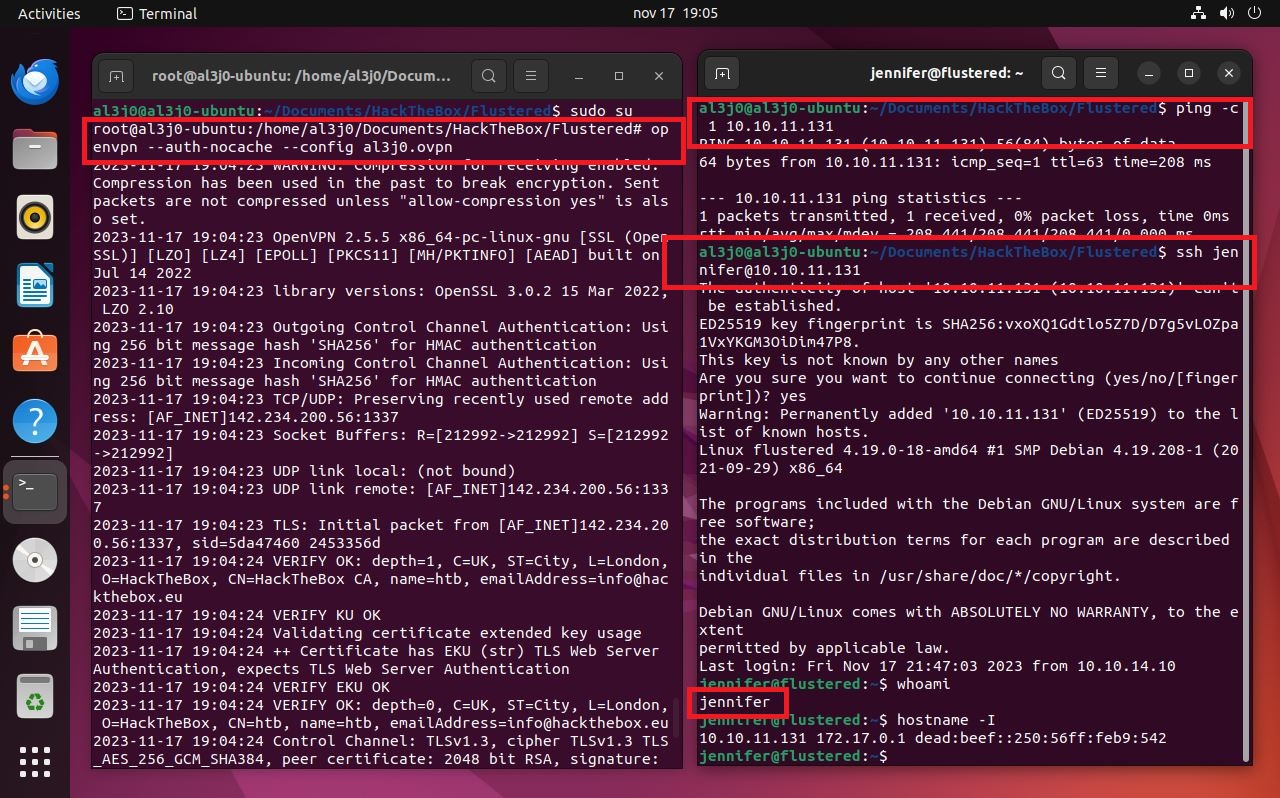Search in the jennifer@flustered terminal
The height and width of the screenshot is (798, 1280).
[x=1059, y=73]
